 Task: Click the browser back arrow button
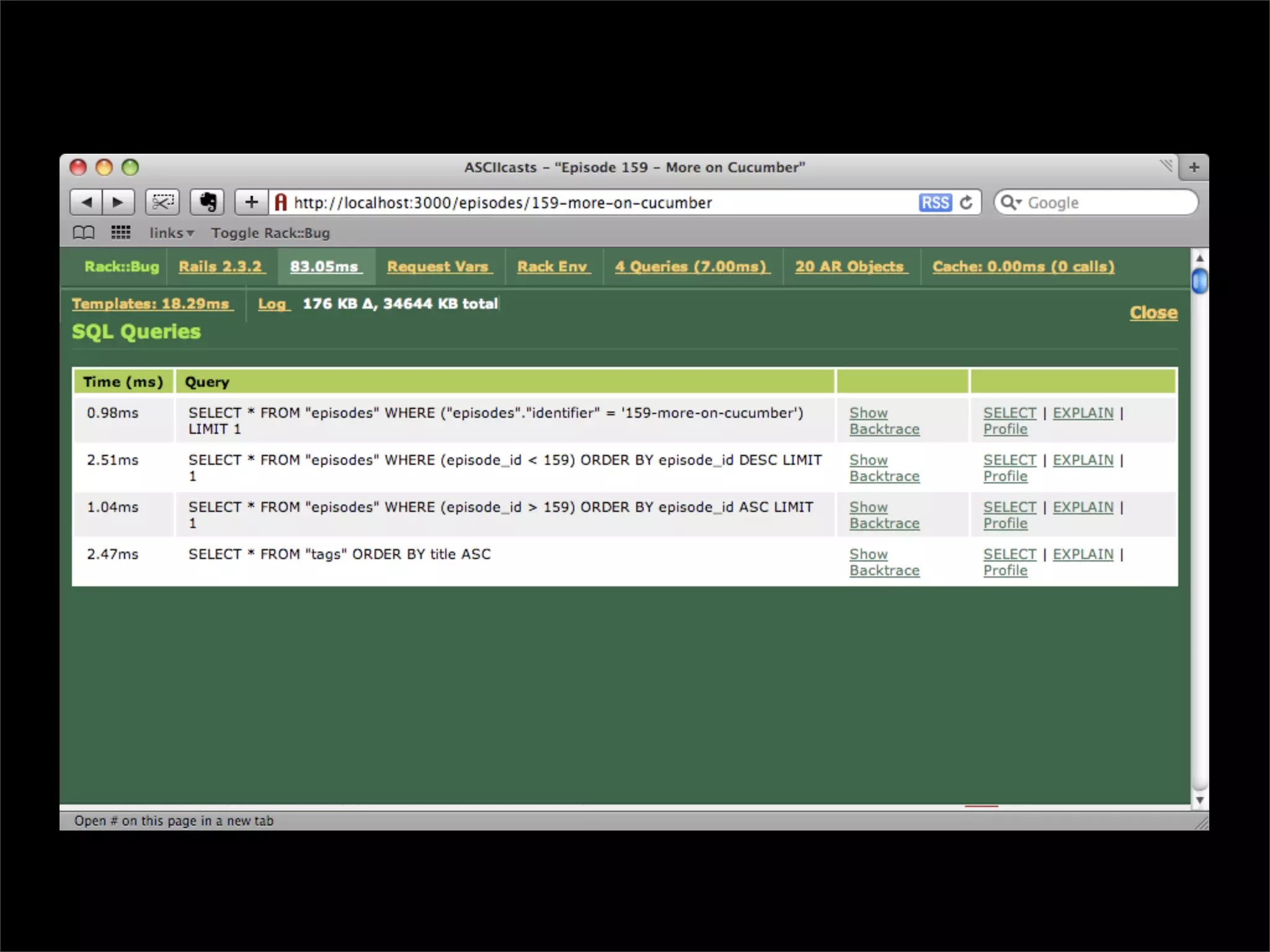tap(87, 202)
